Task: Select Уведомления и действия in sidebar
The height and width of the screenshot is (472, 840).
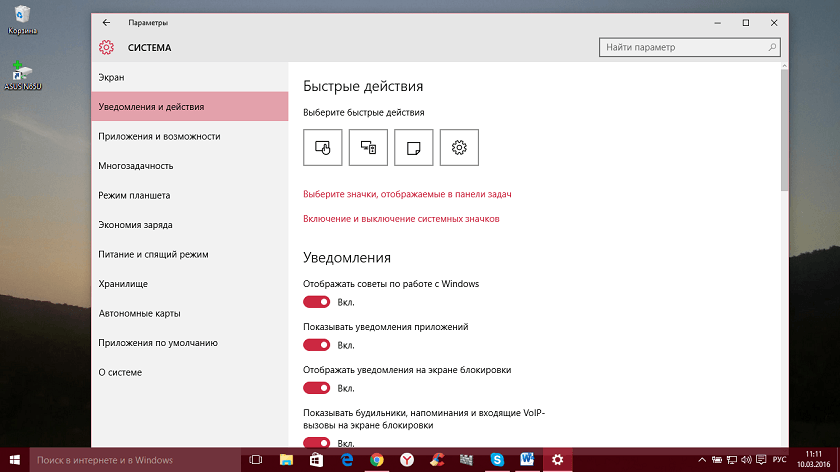Action: coord(190,107)
